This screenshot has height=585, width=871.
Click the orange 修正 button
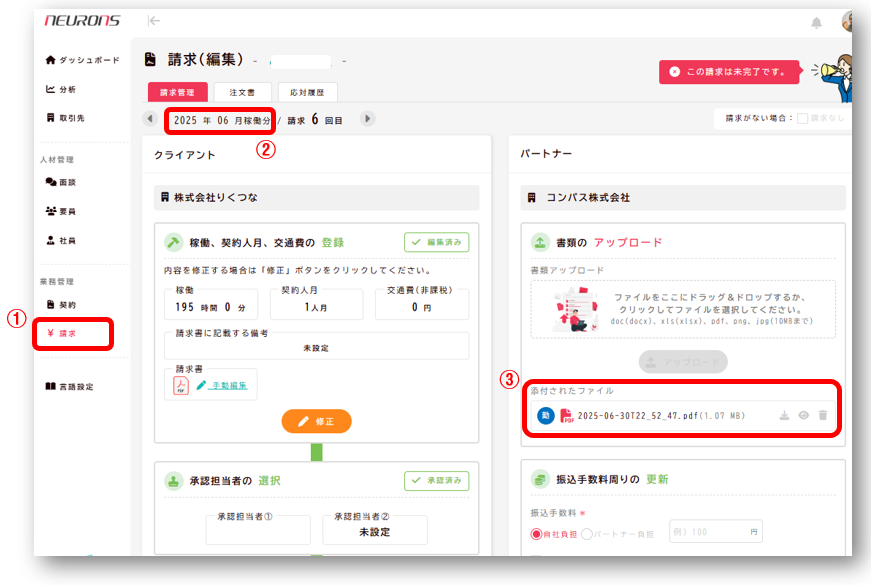coord(316,422)
